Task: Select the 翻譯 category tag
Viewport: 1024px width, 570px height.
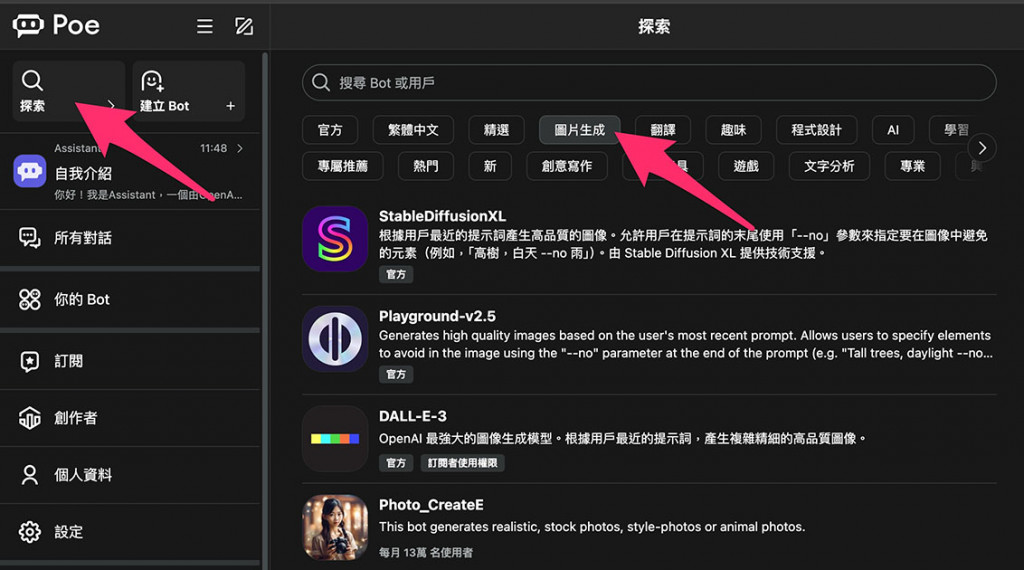Action: [x=662, y=130]
